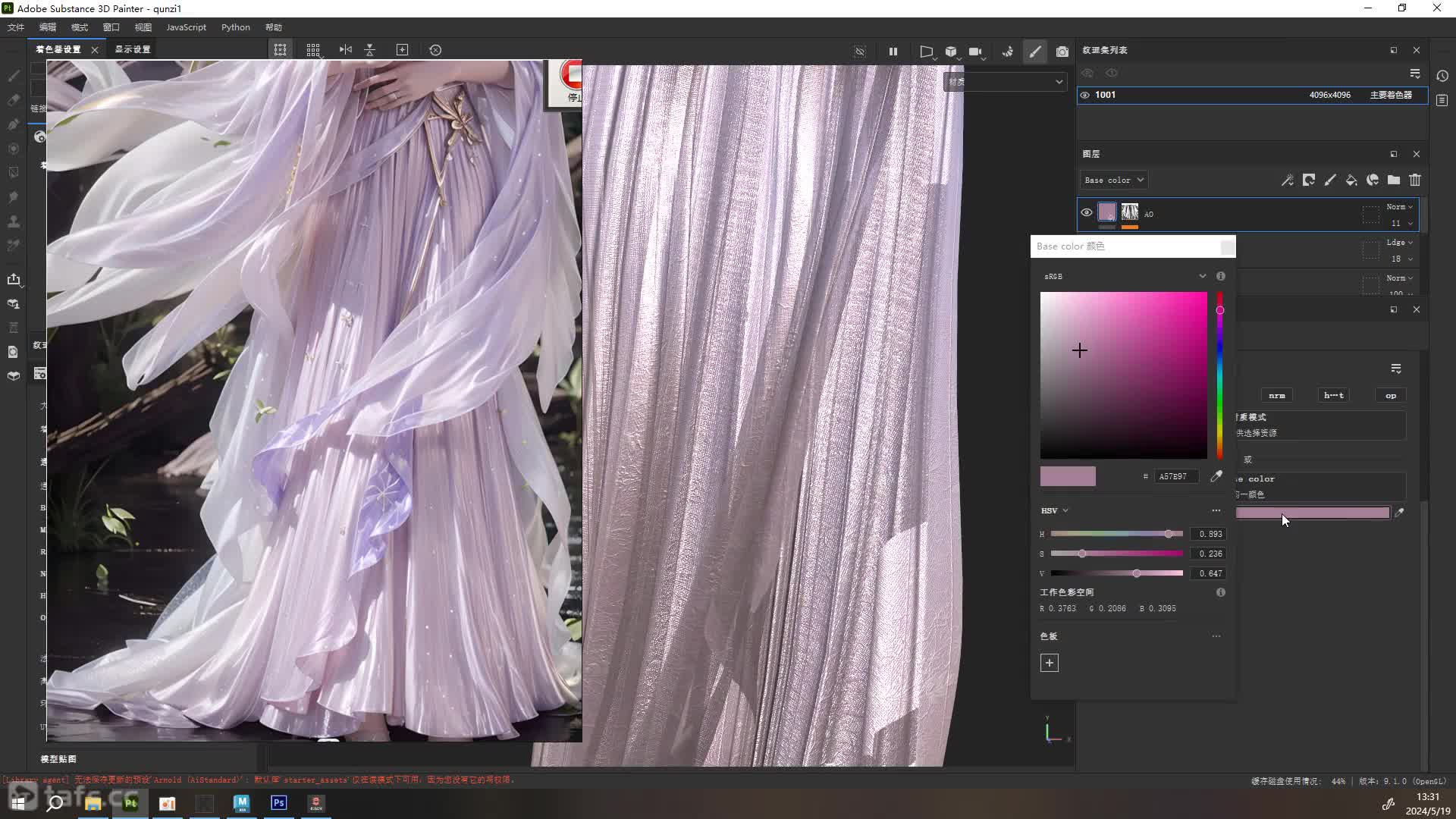
Task: Open the HSV mode dropdown
Action: pos(1055,511)
